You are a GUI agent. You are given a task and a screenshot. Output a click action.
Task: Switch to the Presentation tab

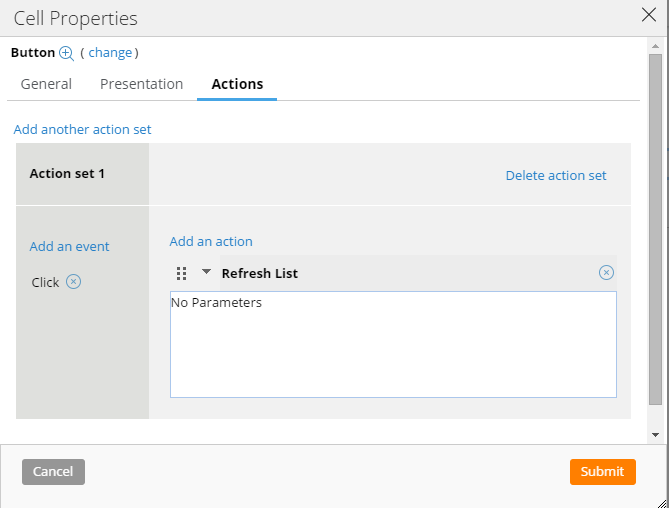(141, 84)
